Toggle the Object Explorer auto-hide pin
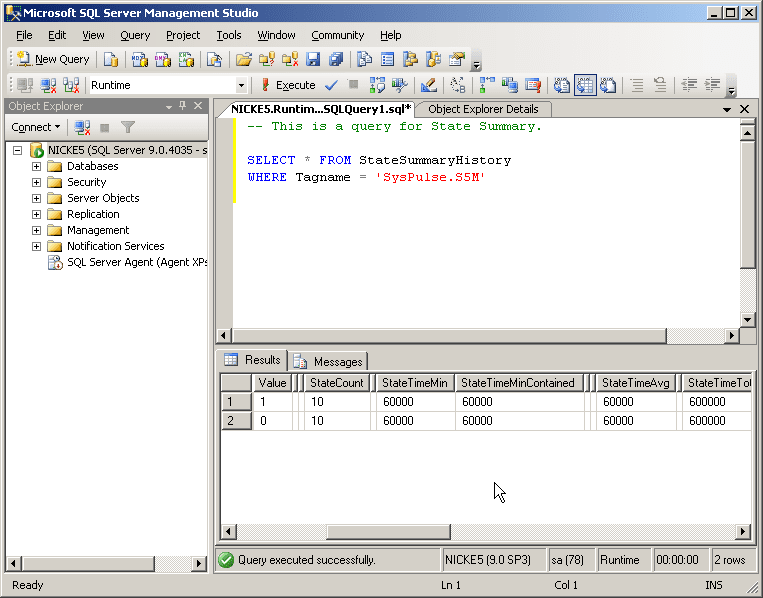 [182, 106]
